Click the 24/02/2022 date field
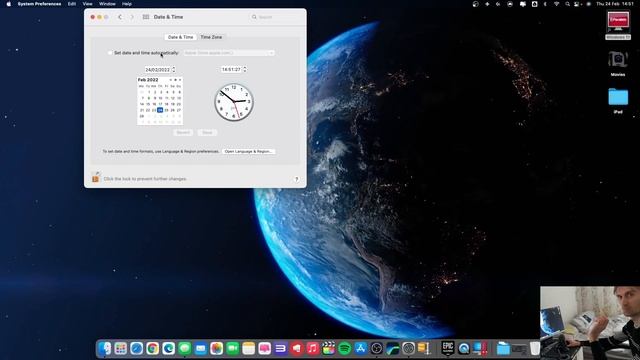 tap(158, 69)
